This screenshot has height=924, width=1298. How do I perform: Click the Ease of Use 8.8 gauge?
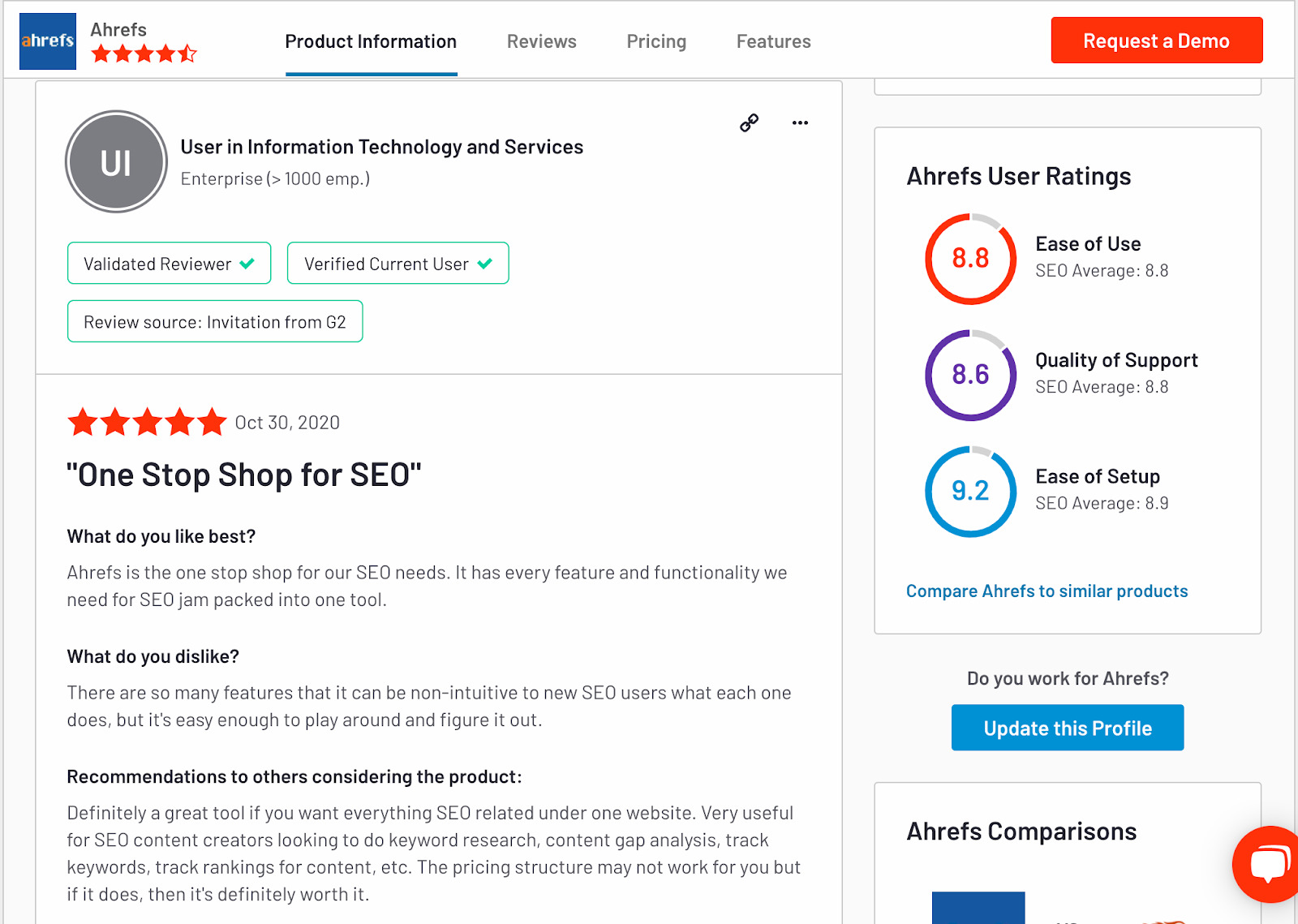click(970, 259)
